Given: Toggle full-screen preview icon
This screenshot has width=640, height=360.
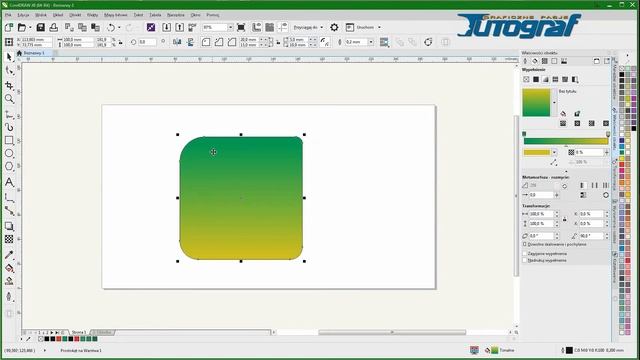Looking at the screenshot, I should click(241, 27).
